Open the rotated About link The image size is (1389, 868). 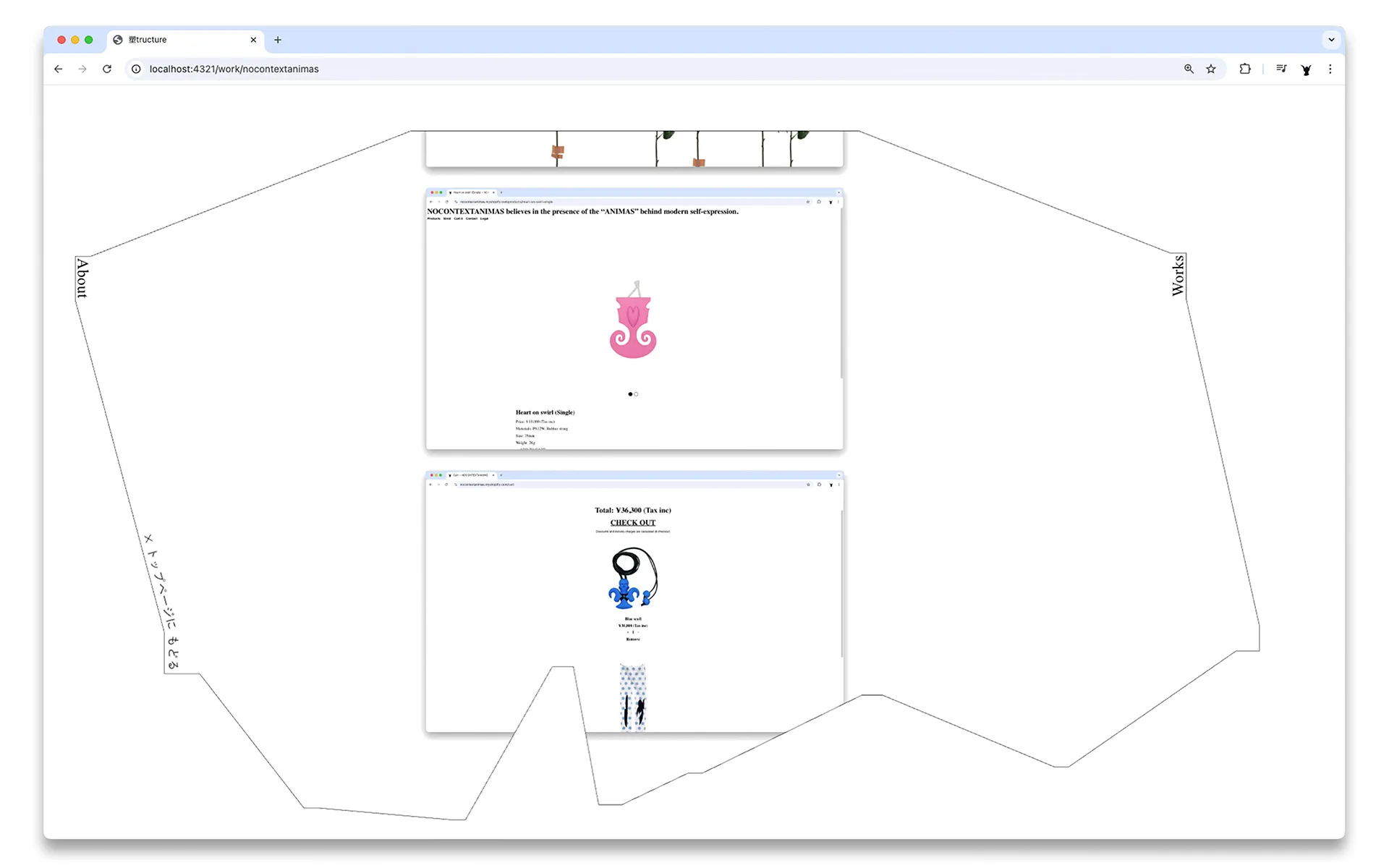point(82,278)
